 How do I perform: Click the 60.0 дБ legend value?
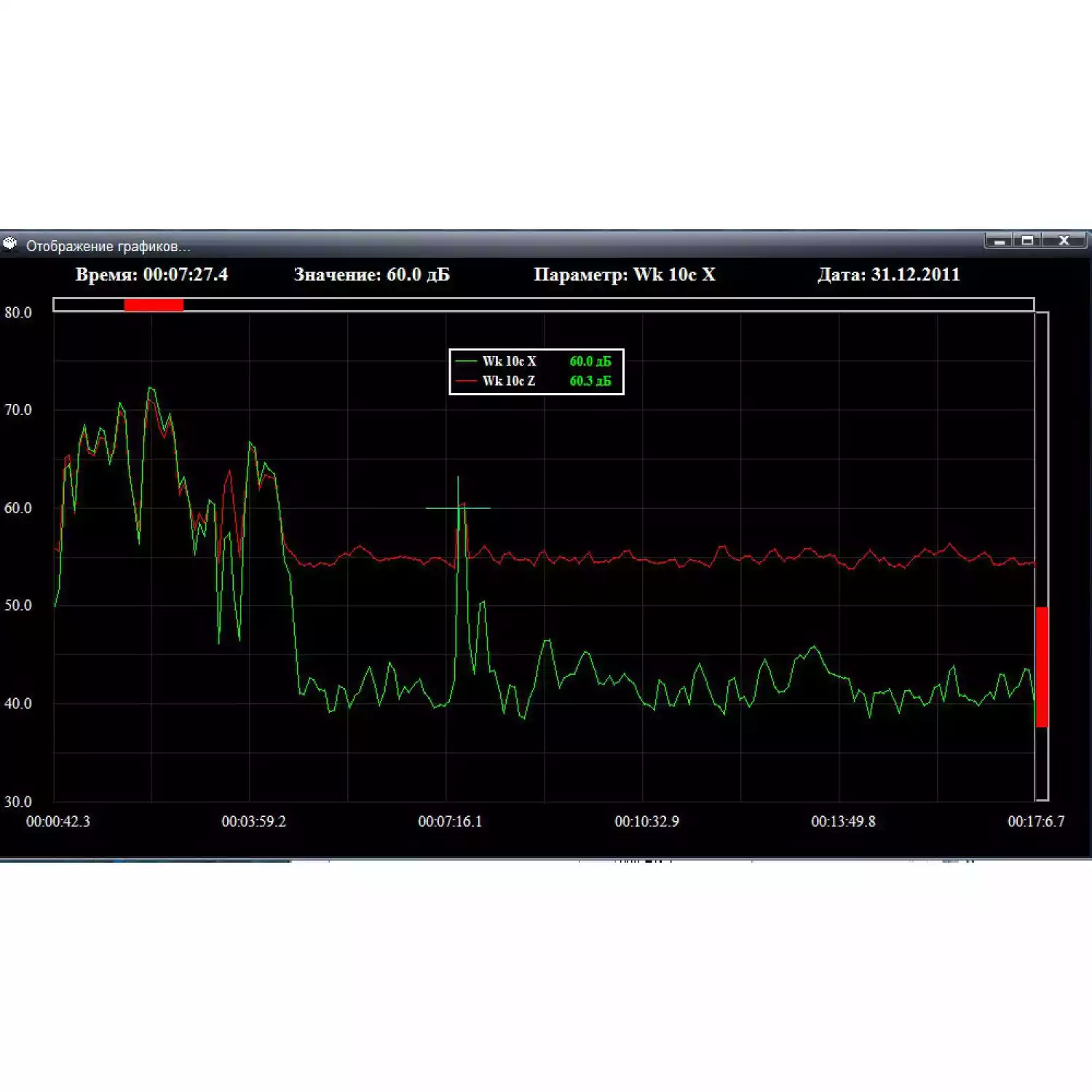click(x=590, y=362)
